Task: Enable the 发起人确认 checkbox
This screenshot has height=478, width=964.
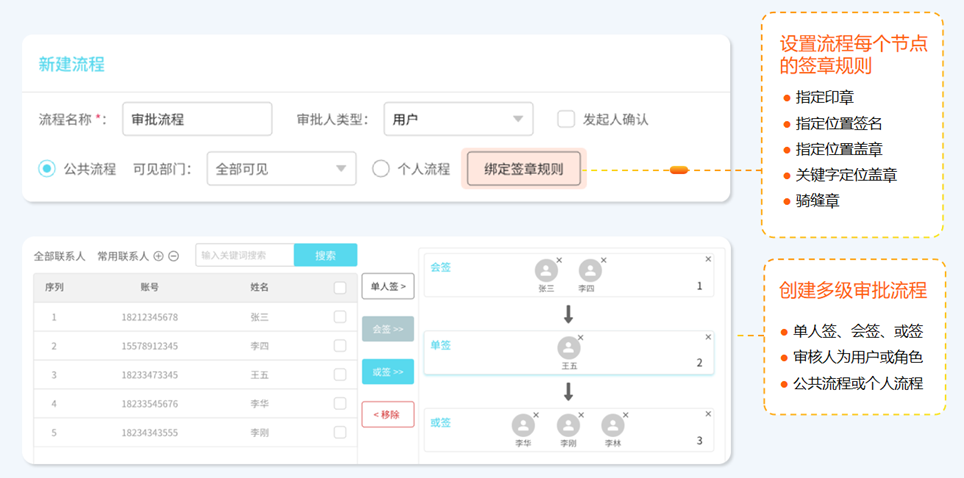Action: 566,119
